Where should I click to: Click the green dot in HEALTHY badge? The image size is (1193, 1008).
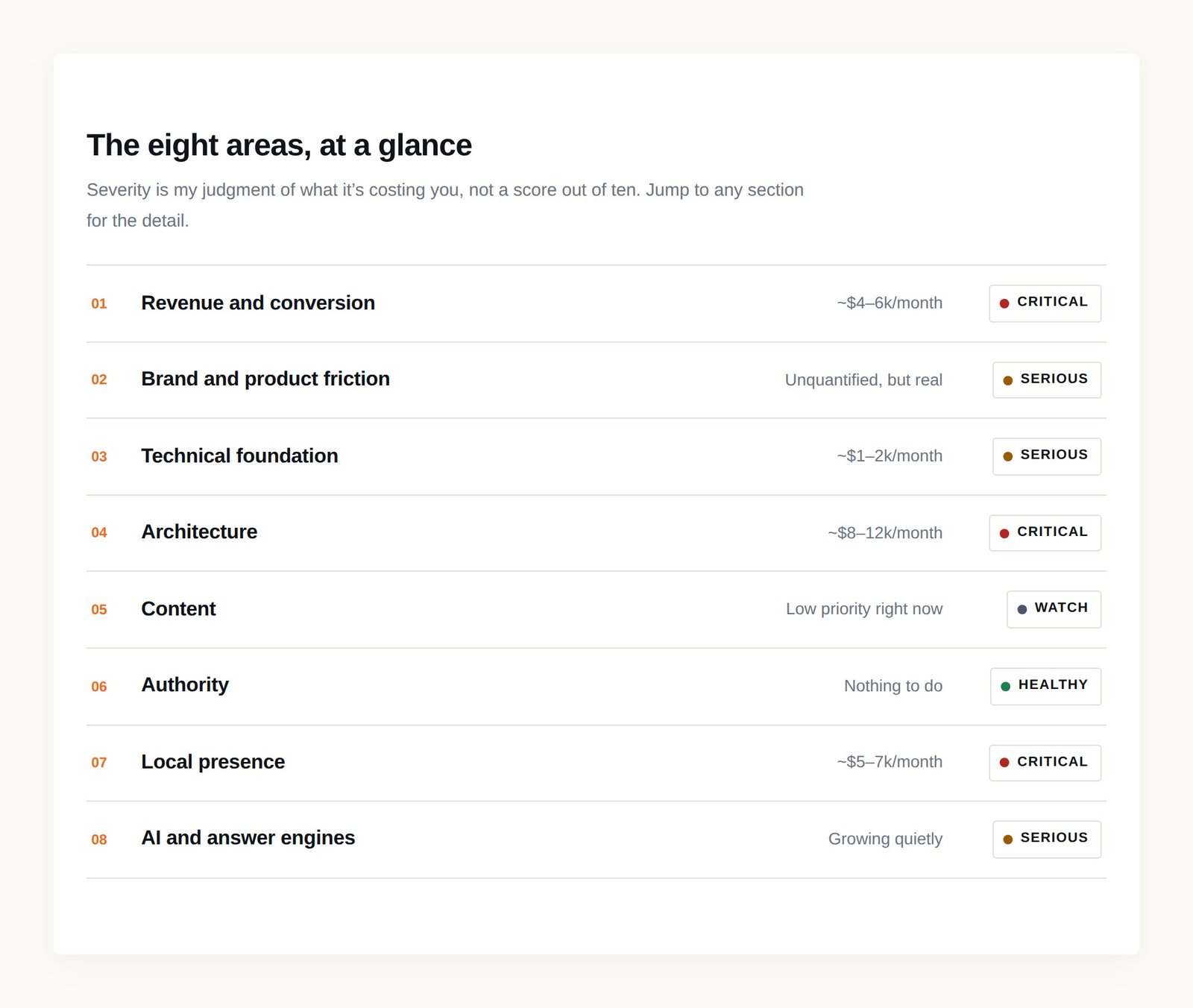(x=1005, y=687)
